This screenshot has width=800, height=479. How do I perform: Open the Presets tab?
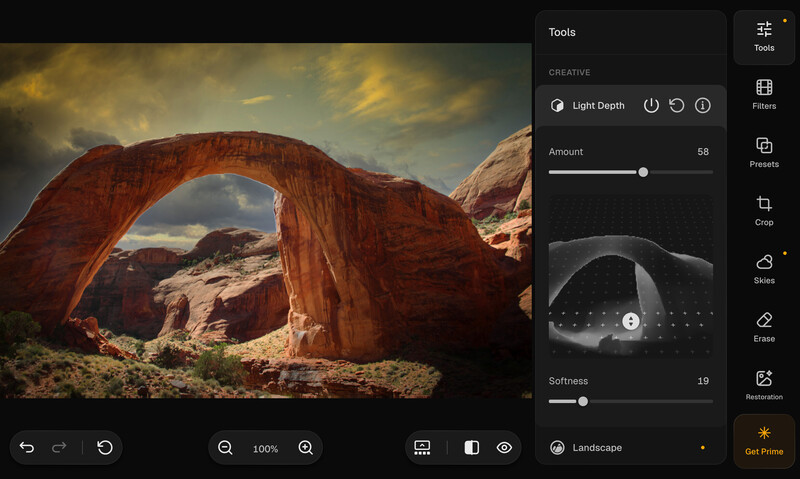764,153
